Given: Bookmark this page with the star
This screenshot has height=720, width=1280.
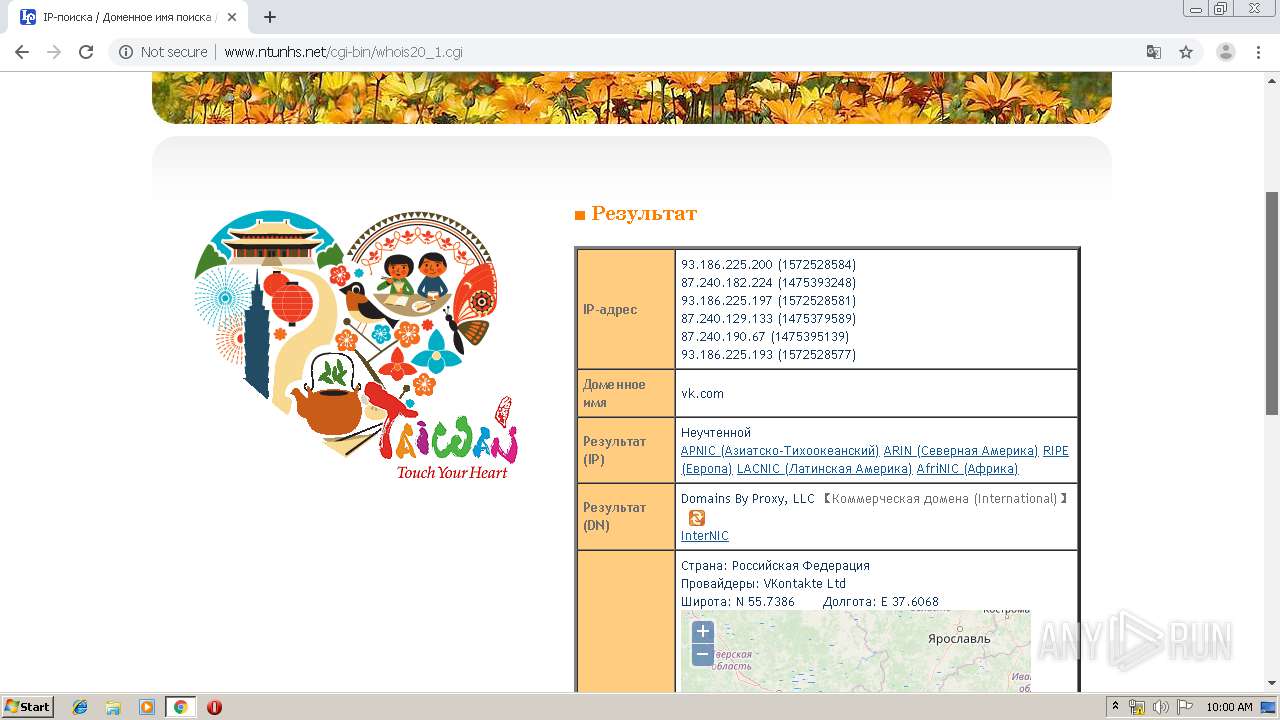Looking at the screenshot, I should coord(1186,52).
